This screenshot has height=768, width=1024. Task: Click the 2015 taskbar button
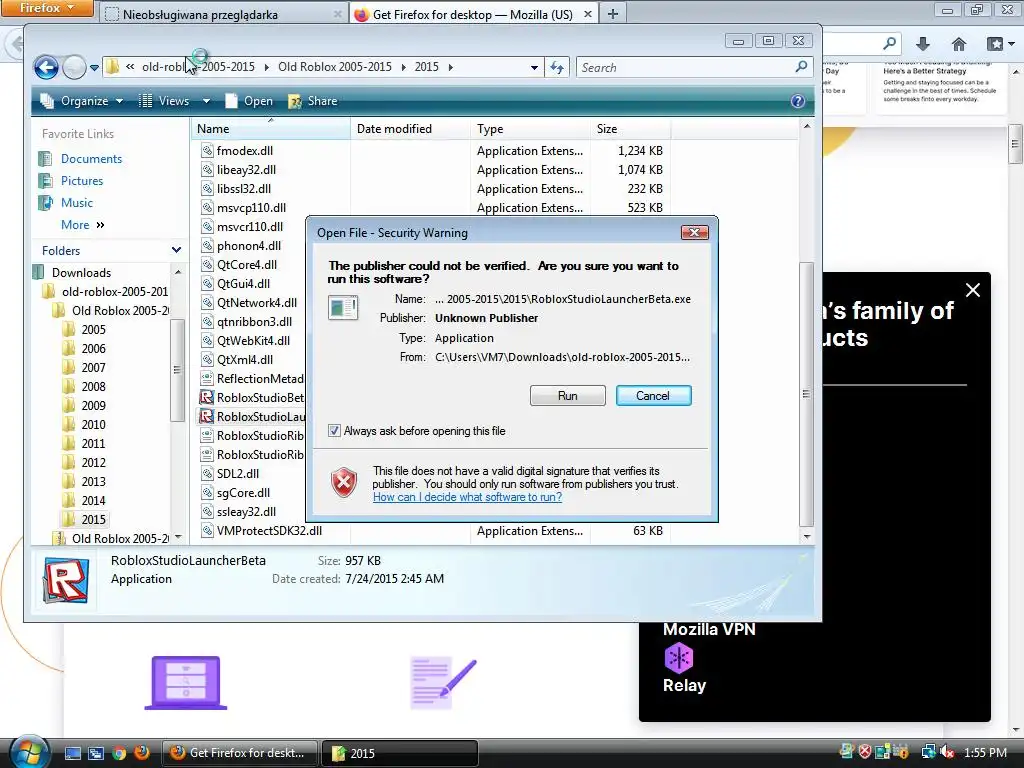coord(399,753)
